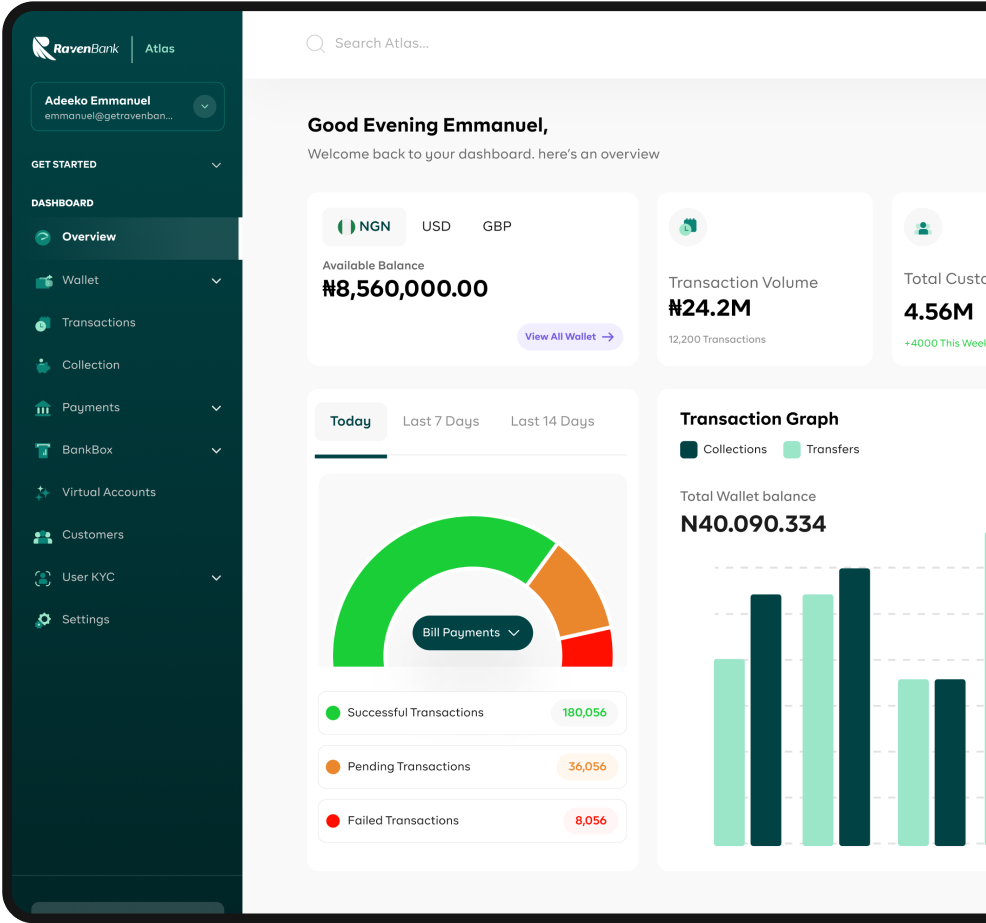Open the Customers sidebar icon
Screen dimensions: 986x923
(x=42, y=535)
